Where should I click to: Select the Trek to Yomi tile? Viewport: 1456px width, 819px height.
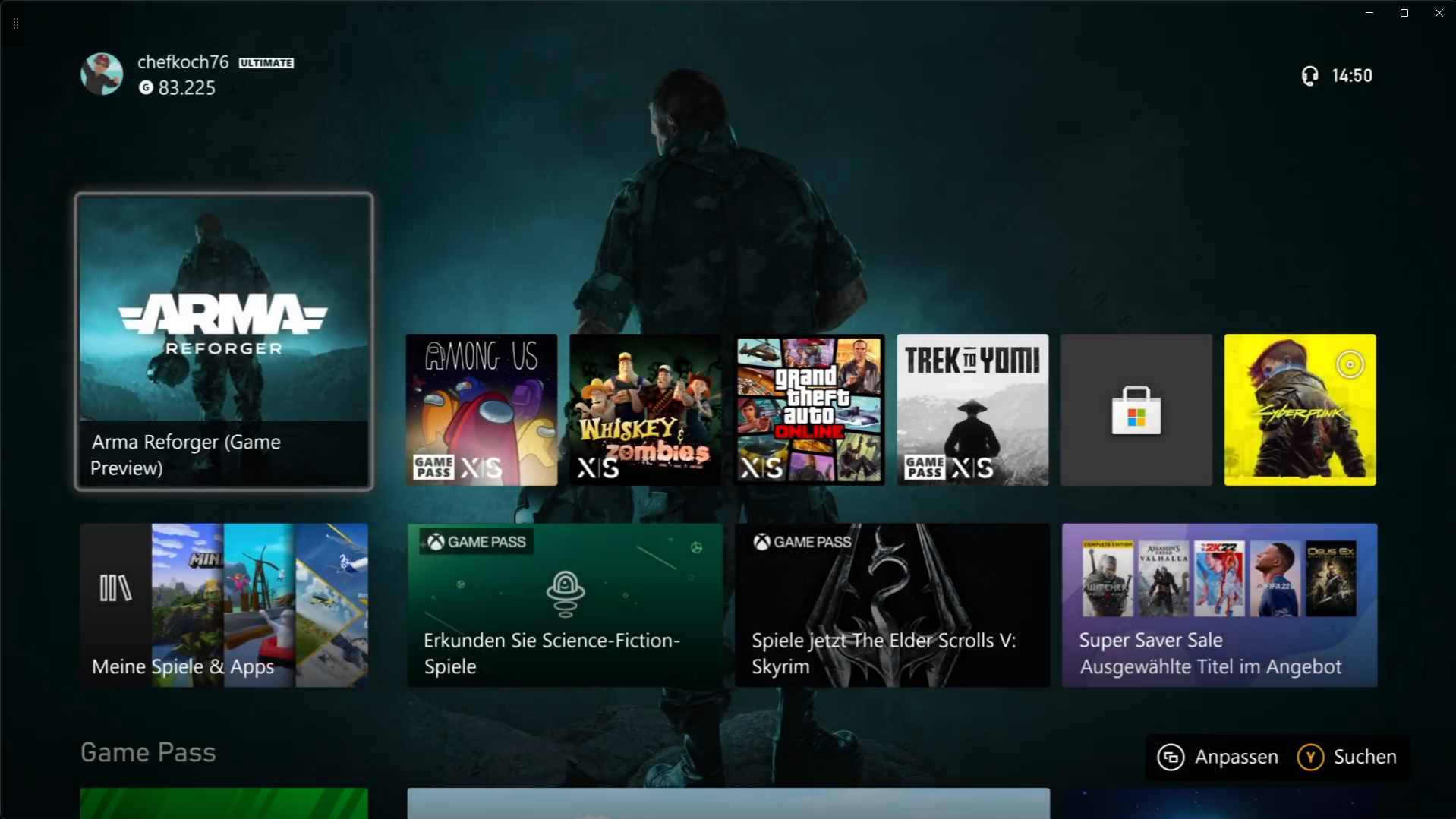972,410
